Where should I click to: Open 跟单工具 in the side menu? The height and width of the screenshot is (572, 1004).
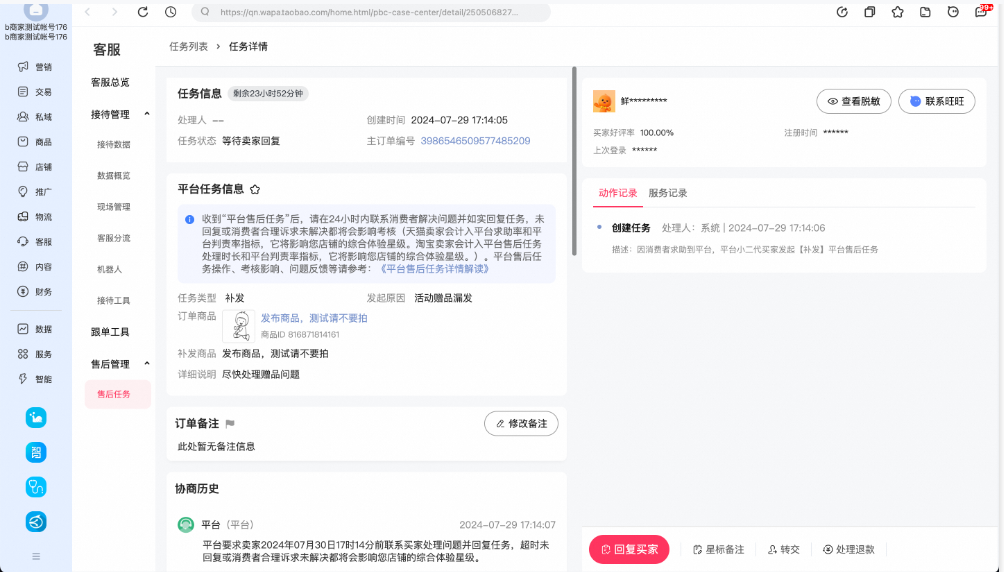coord(110,332)
